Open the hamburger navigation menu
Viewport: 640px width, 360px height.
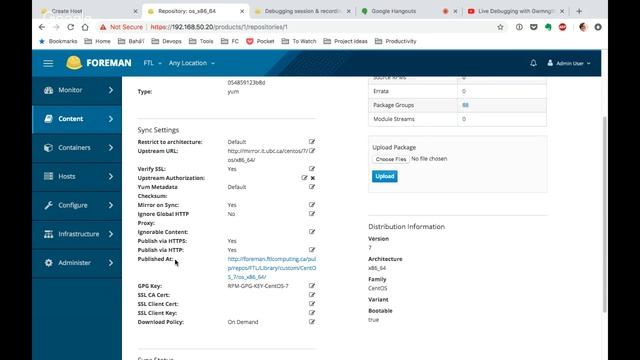(x=48, y=63)
